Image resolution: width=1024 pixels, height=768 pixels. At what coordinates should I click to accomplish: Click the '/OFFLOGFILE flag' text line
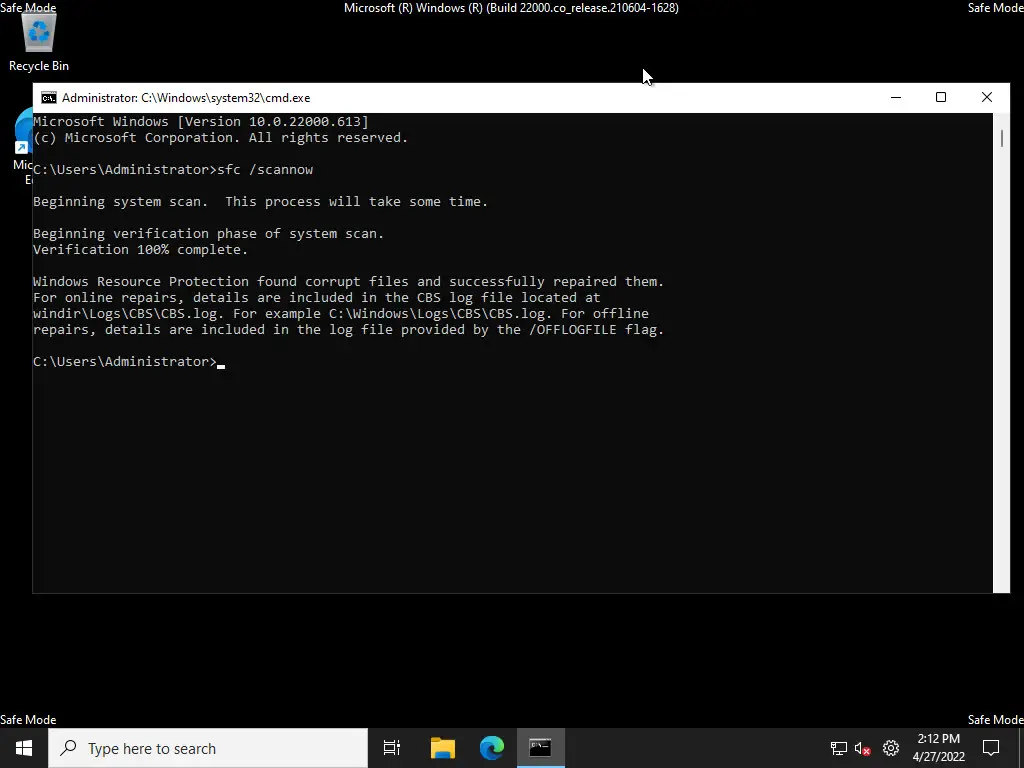pyautogui.click(x=349, y=330)
